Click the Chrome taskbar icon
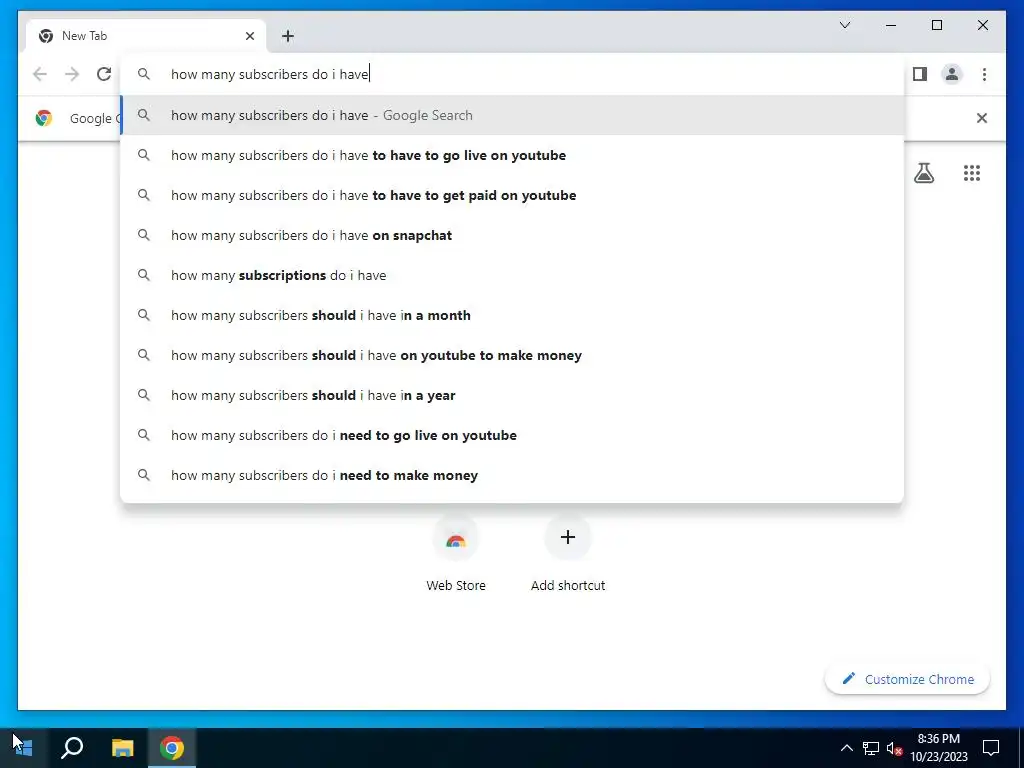 (172, 748)
